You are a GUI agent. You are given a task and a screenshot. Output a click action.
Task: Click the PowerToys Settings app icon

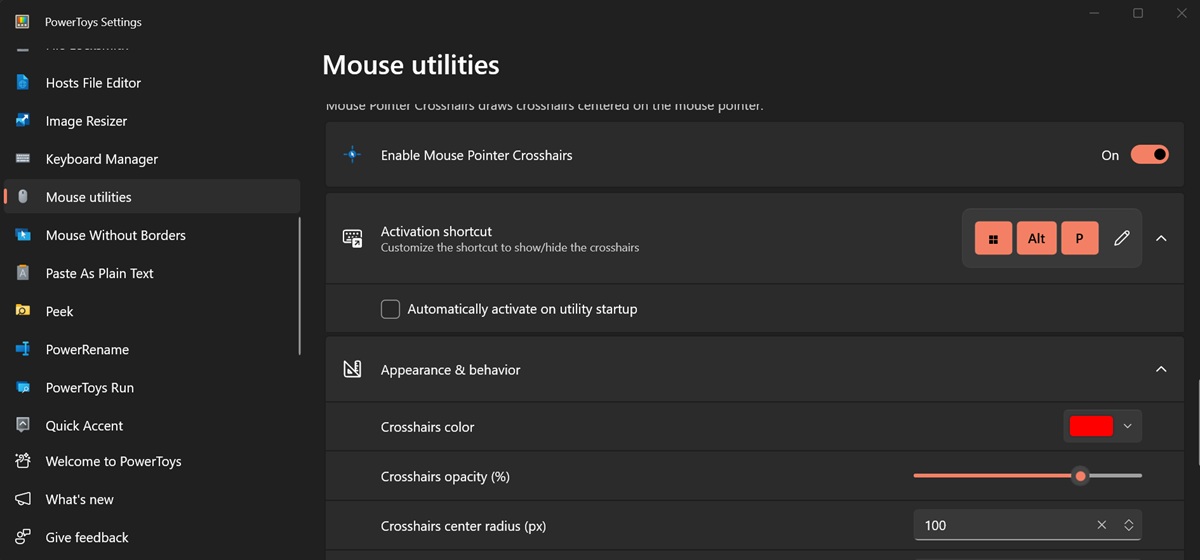[x=22, y=21]
